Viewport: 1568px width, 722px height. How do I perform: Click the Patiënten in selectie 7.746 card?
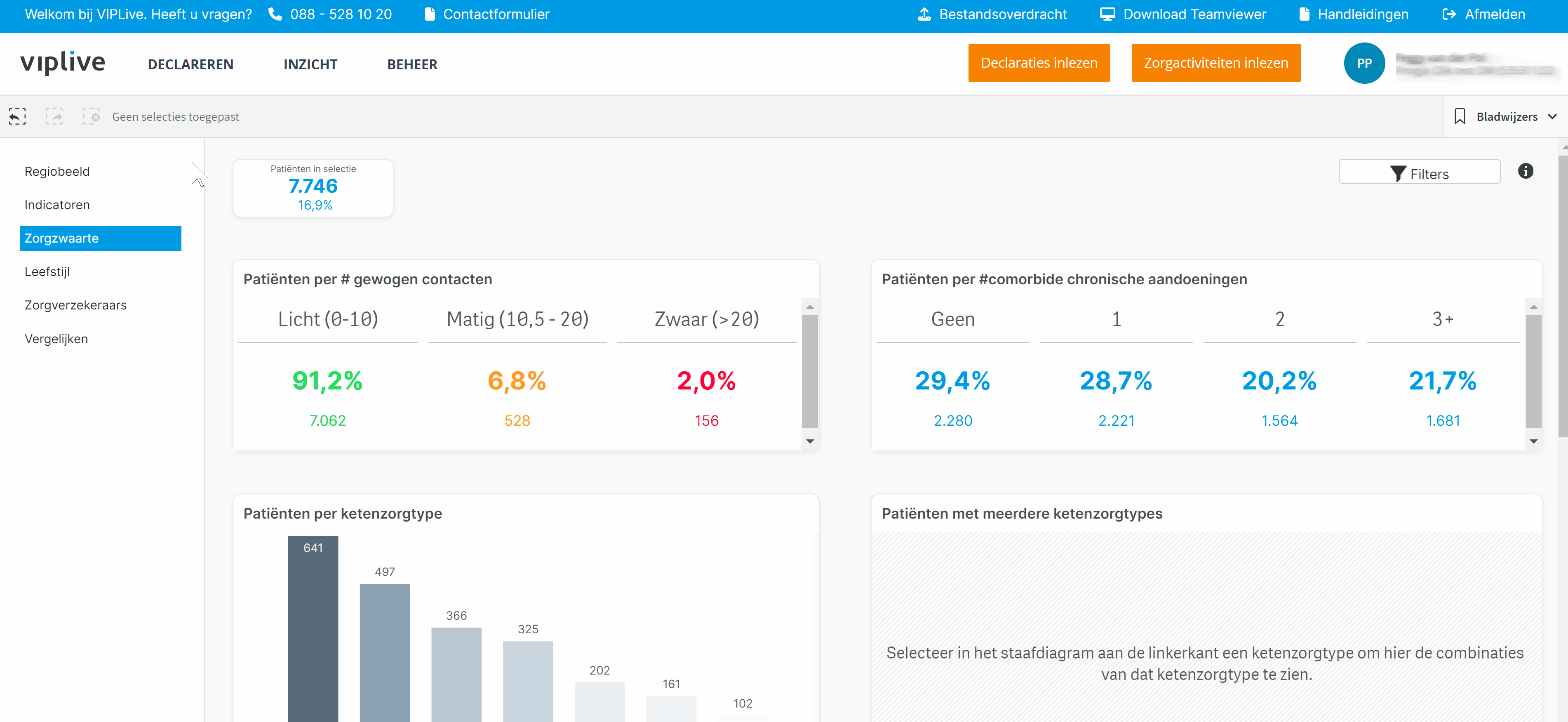pyautogui.click(x=313, y=188)
